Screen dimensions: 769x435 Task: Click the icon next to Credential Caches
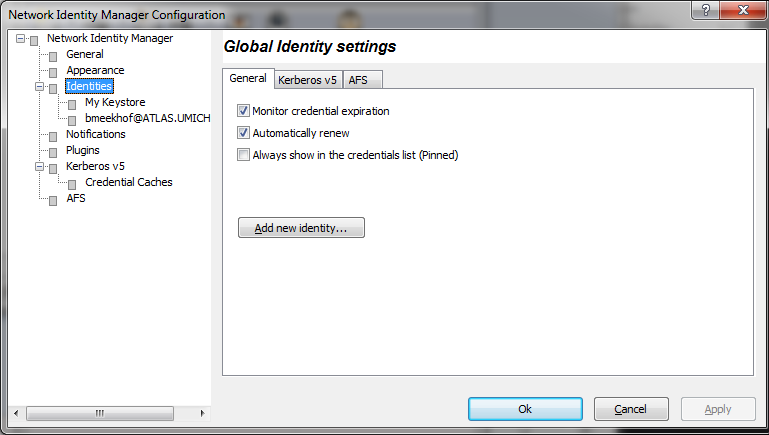point(72,185)
